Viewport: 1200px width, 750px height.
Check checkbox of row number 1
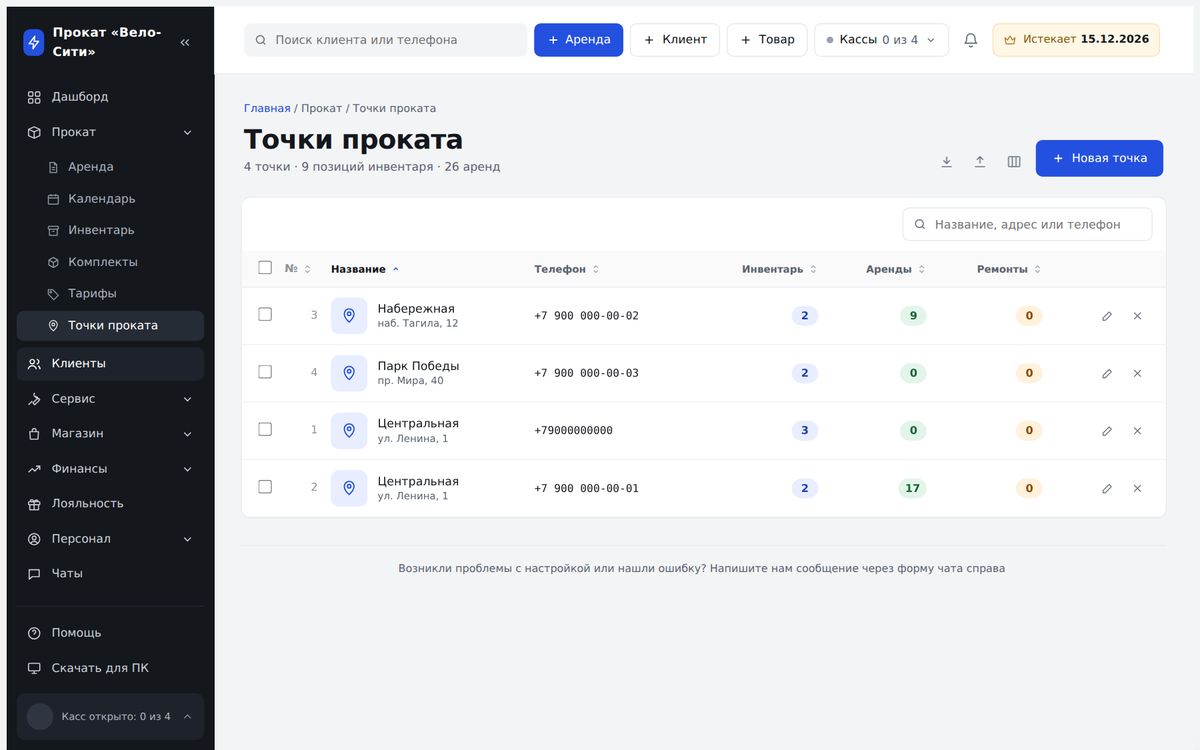[x=265, y=429]
